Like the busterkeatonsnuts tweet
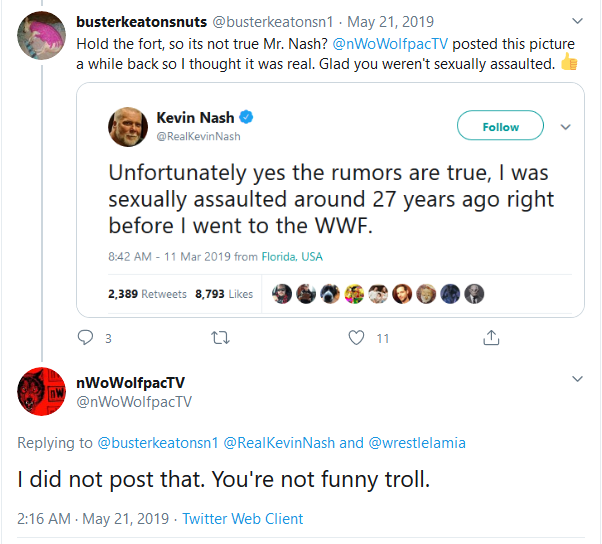The height and width of the screenshot is (544, 602). [x=356, y=338]
